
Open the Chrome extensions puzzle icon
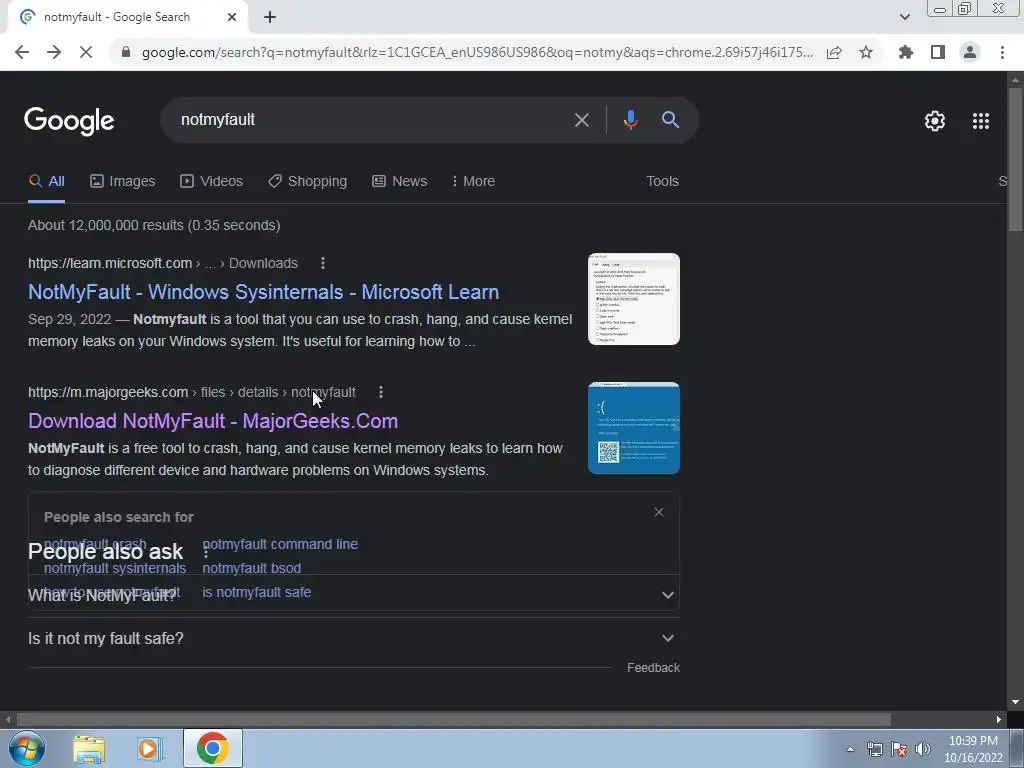pyautogui.click(x=906, y=52)
